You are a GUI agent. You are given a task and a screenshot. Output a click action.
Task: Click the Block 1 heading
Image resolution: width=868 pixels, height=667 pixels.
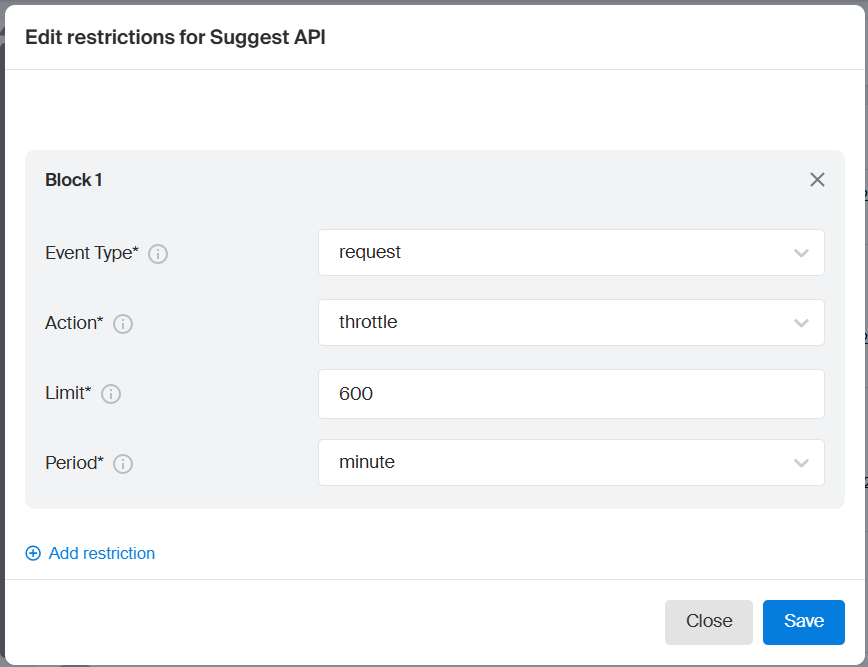pyautogui.click(x=74, y=180)
